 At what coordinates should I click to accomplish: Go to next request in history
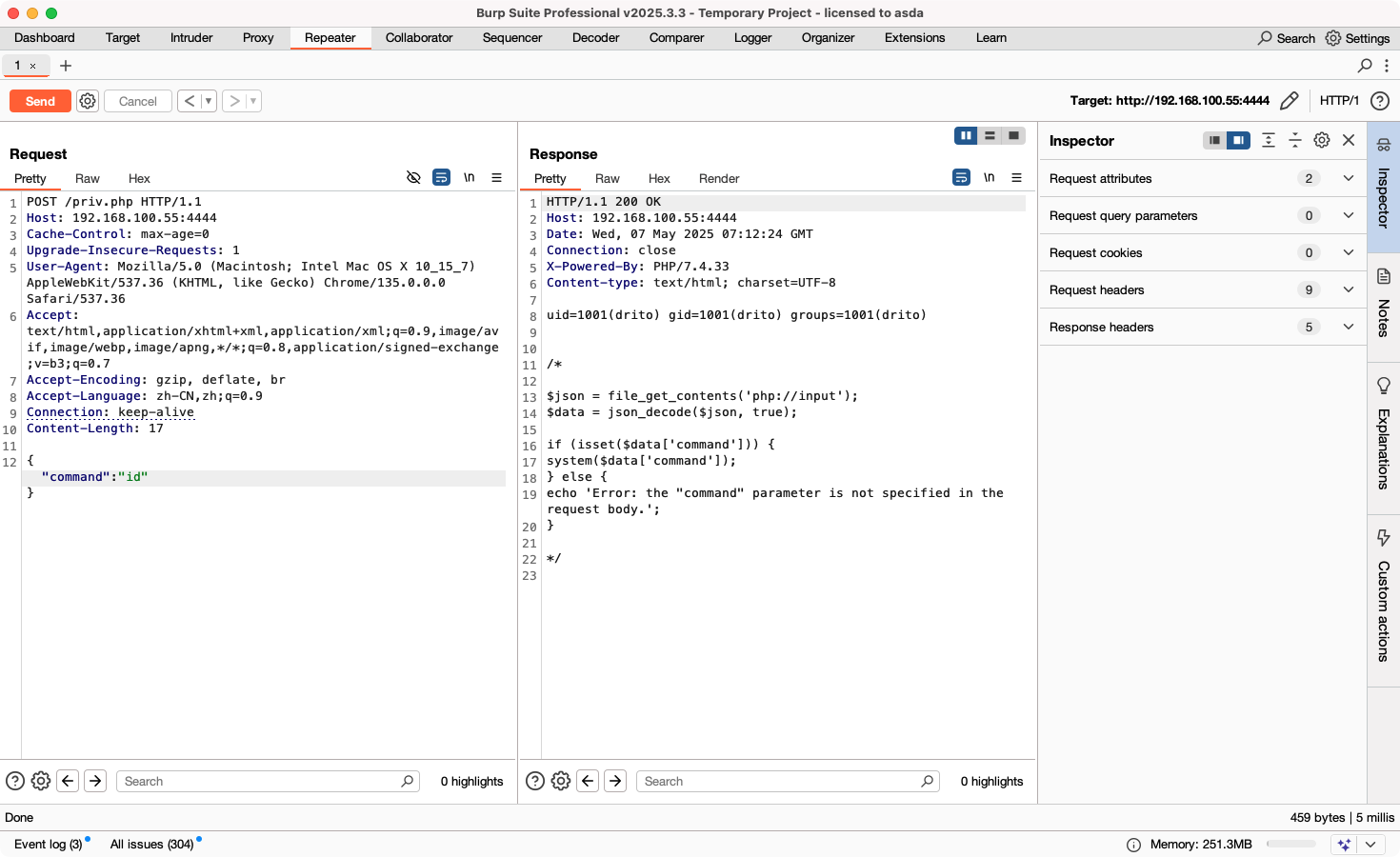(x=234, y=101)
